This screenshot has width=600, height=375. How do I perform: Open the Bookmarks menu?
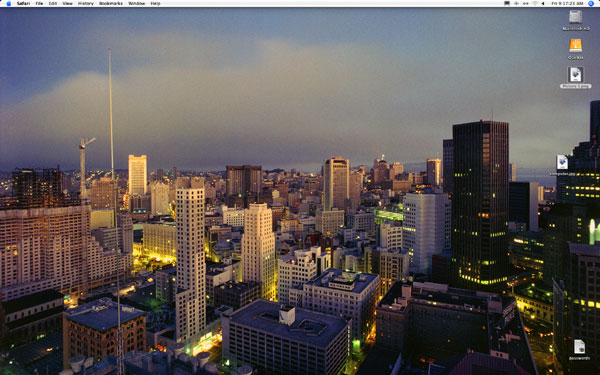[x=111, y=3]
